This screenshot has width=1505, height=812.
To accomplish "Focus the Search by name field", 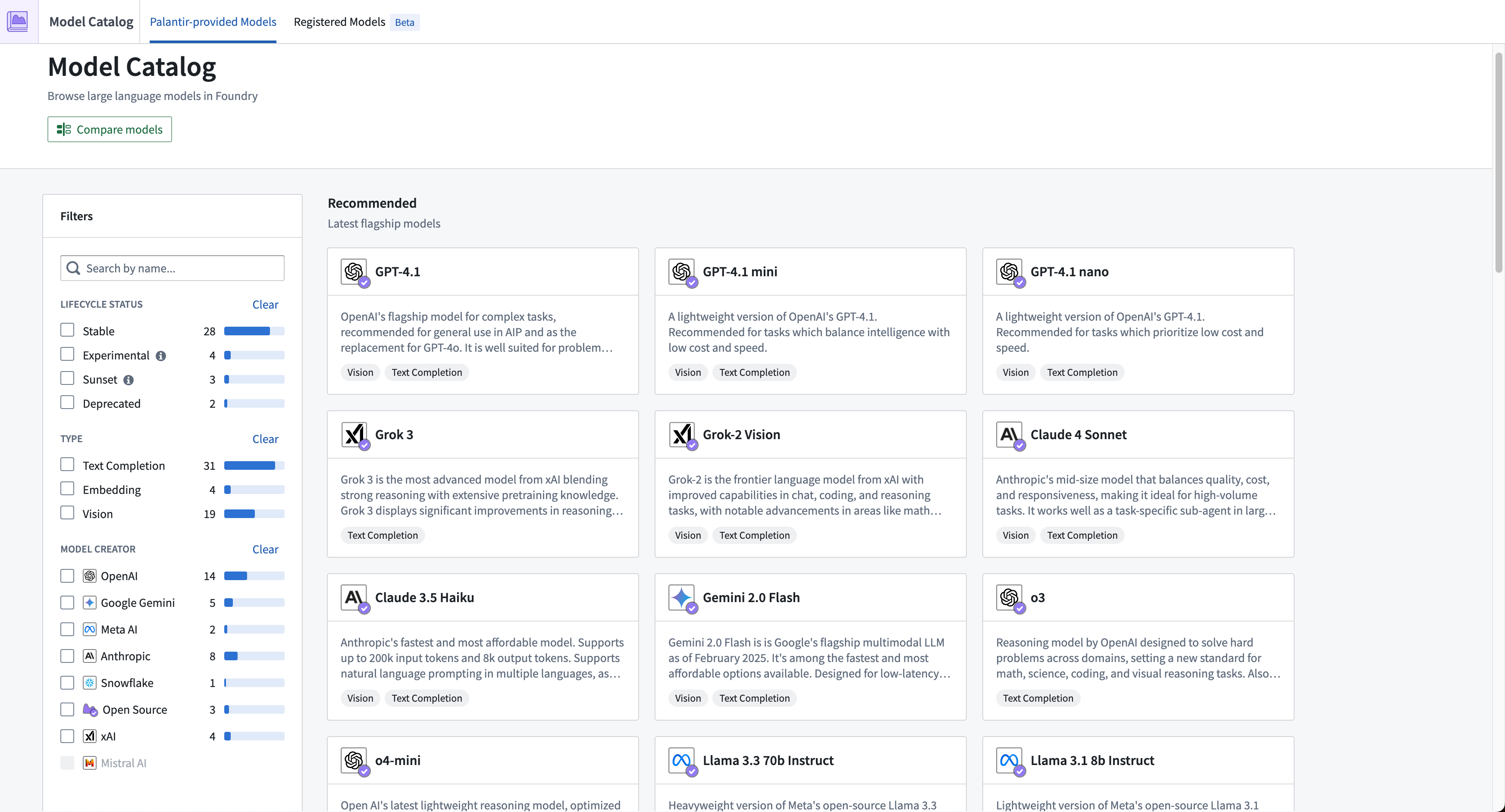I will click(x=172, y=268).
